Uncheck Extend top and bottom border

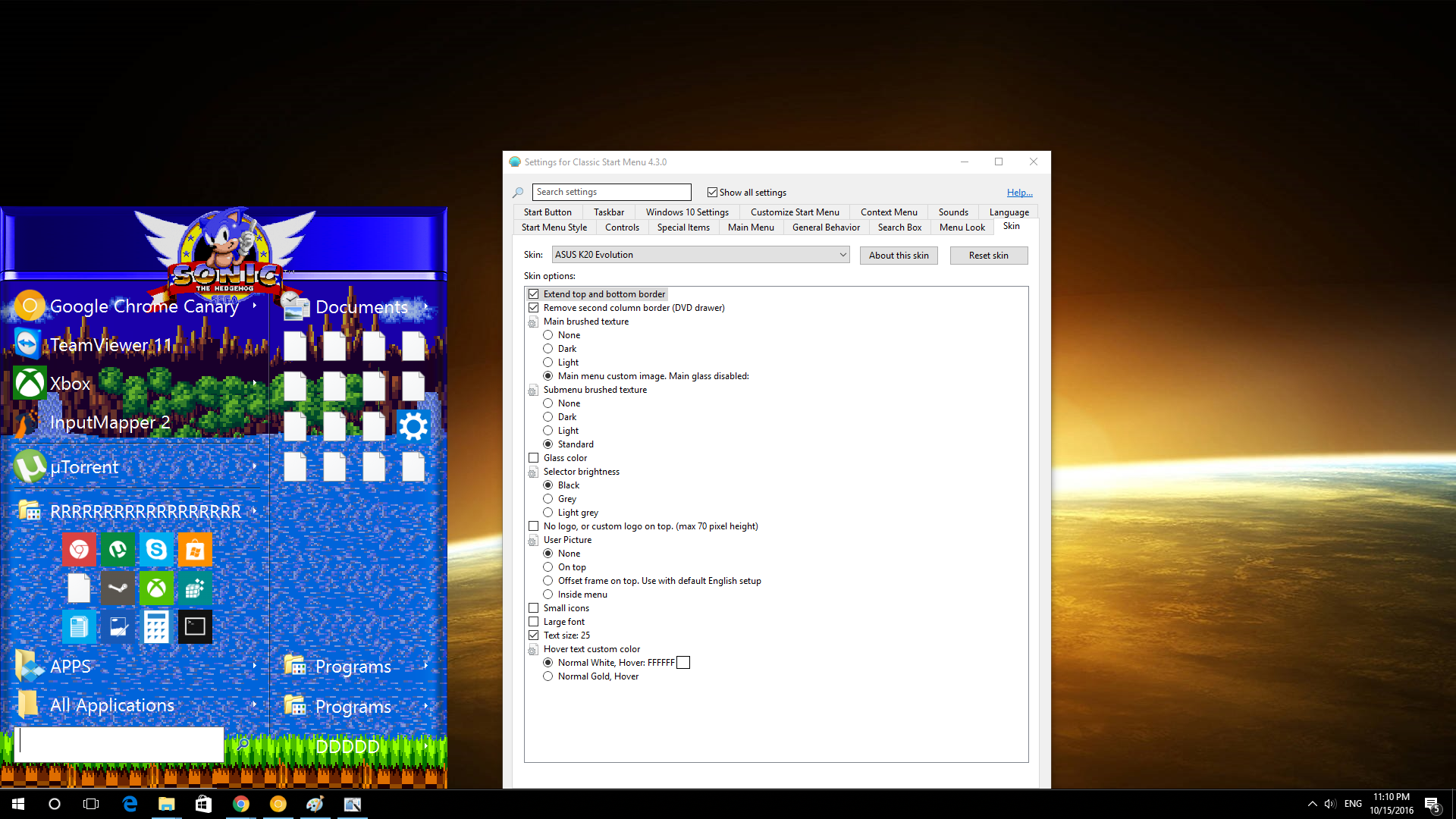coord(534,294)
